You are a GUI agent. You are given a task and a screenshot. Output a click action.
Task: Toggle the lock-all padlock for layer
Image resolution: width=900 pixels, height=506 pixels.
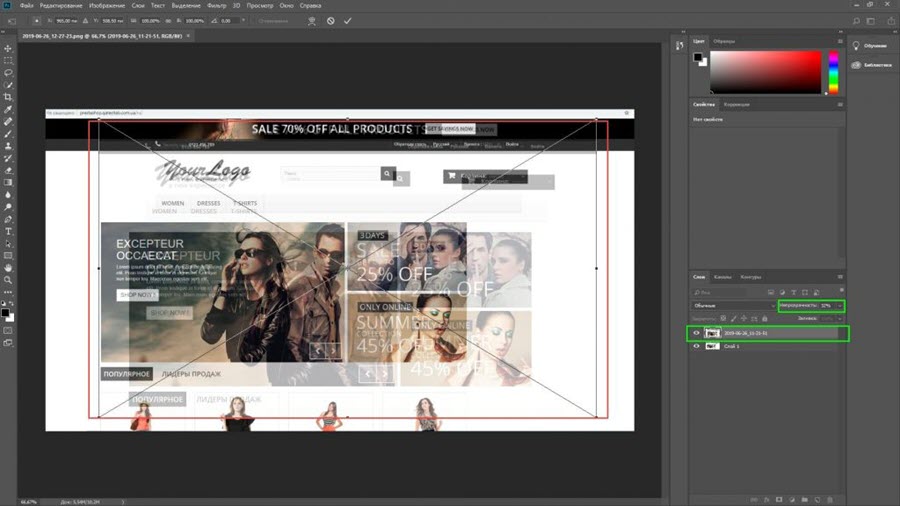pyautogui.click(x=765, y=318)
